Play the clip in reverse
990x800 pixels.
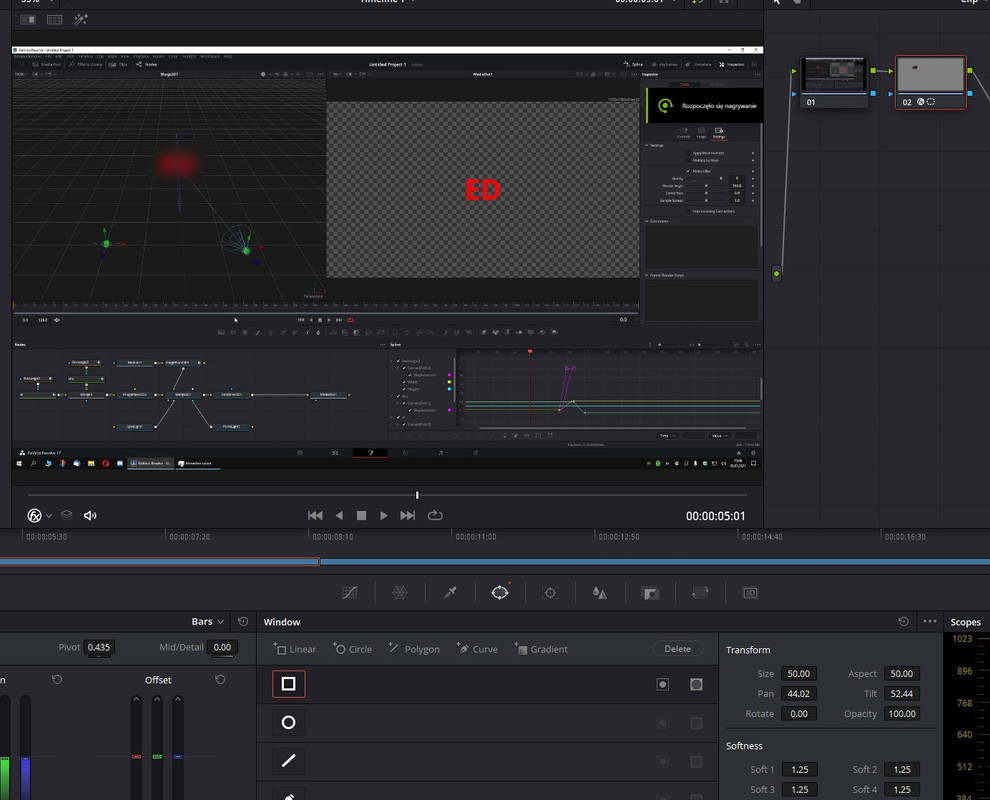(339, 515)
